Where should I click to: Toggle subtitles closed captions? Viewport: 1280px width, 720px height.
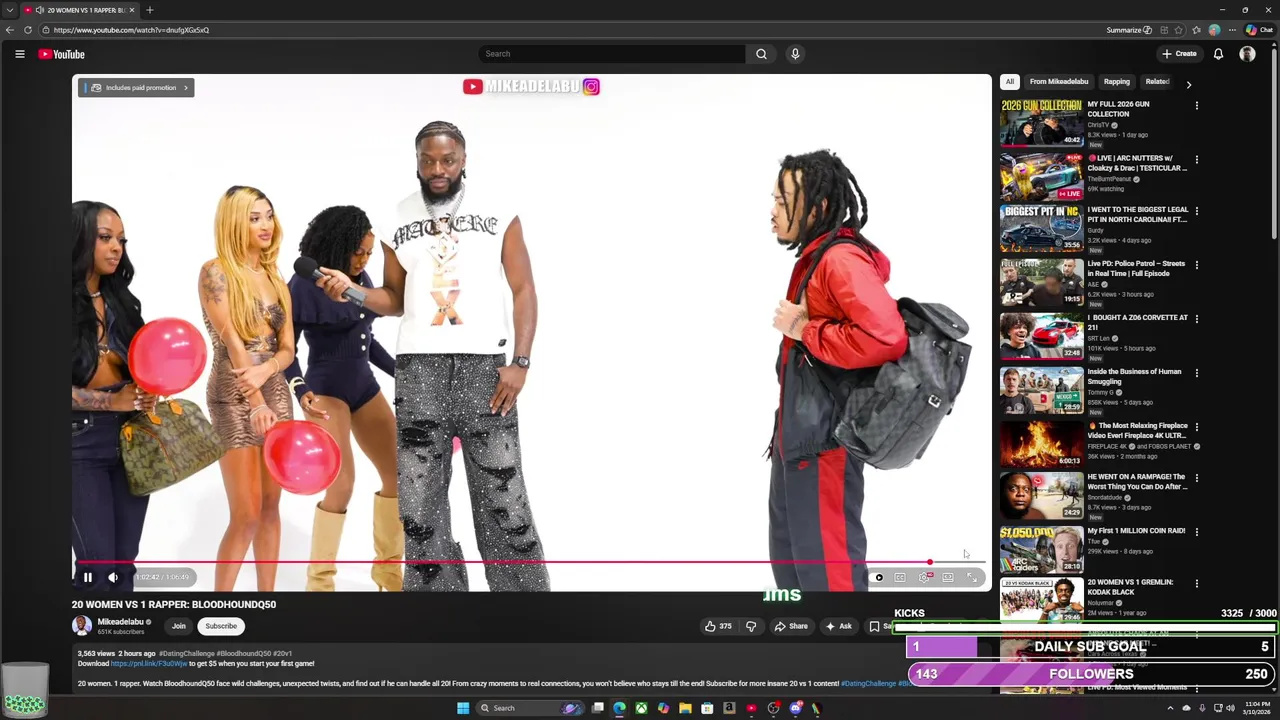coord(900,577)
